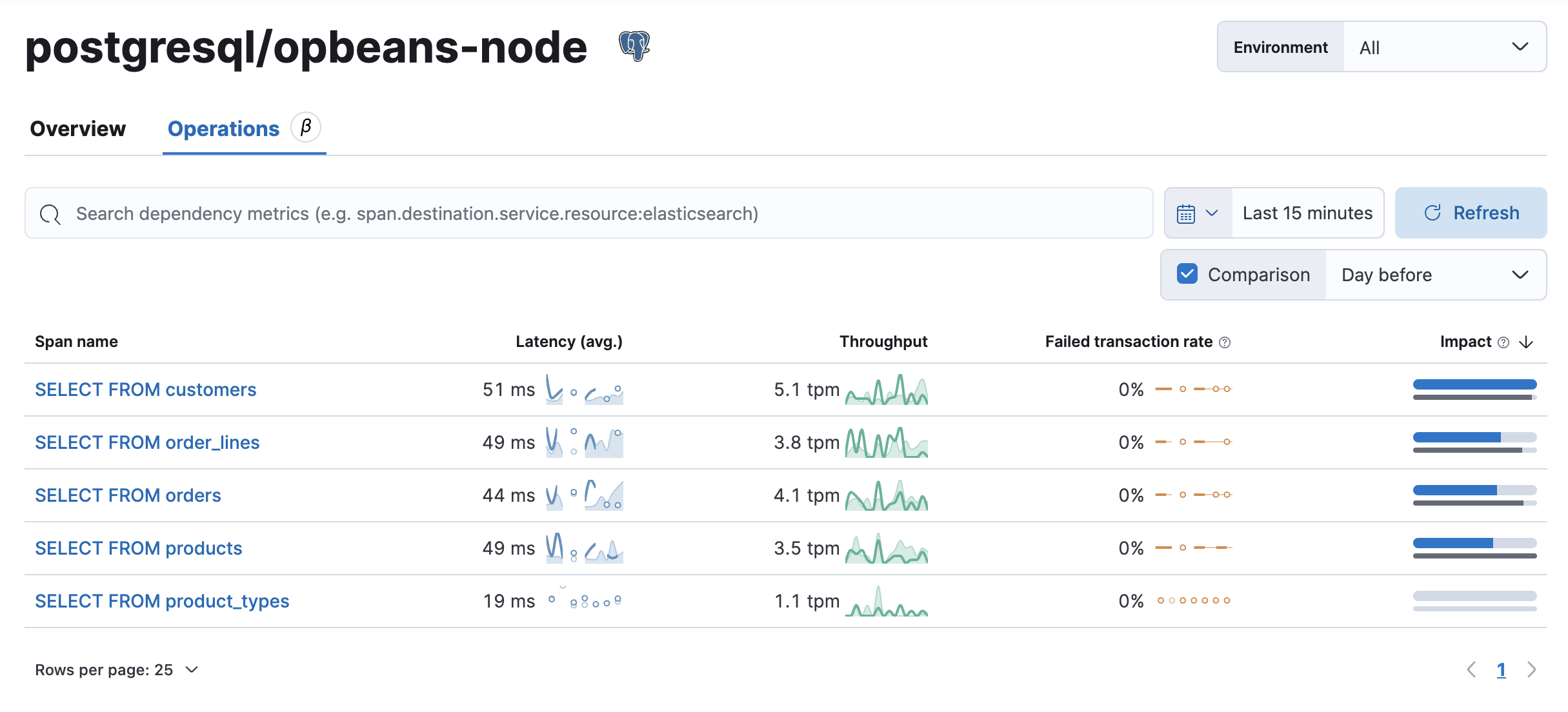Viewport: 1568px width, 712px height.
Task: Open the SELECT FROM customers span details
Action: [x=145, y=389]
